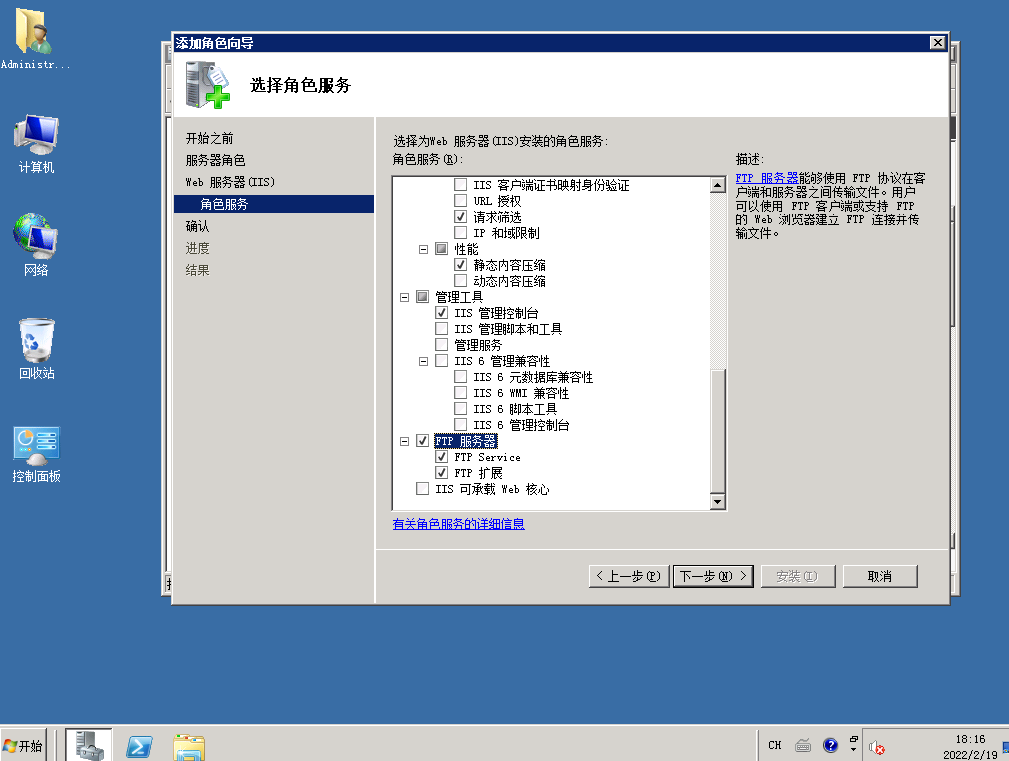This screenshot has width=1009, height=761.
Task: Uncheck 静态内容压缩 checkbox
Action: pos(460,264)
